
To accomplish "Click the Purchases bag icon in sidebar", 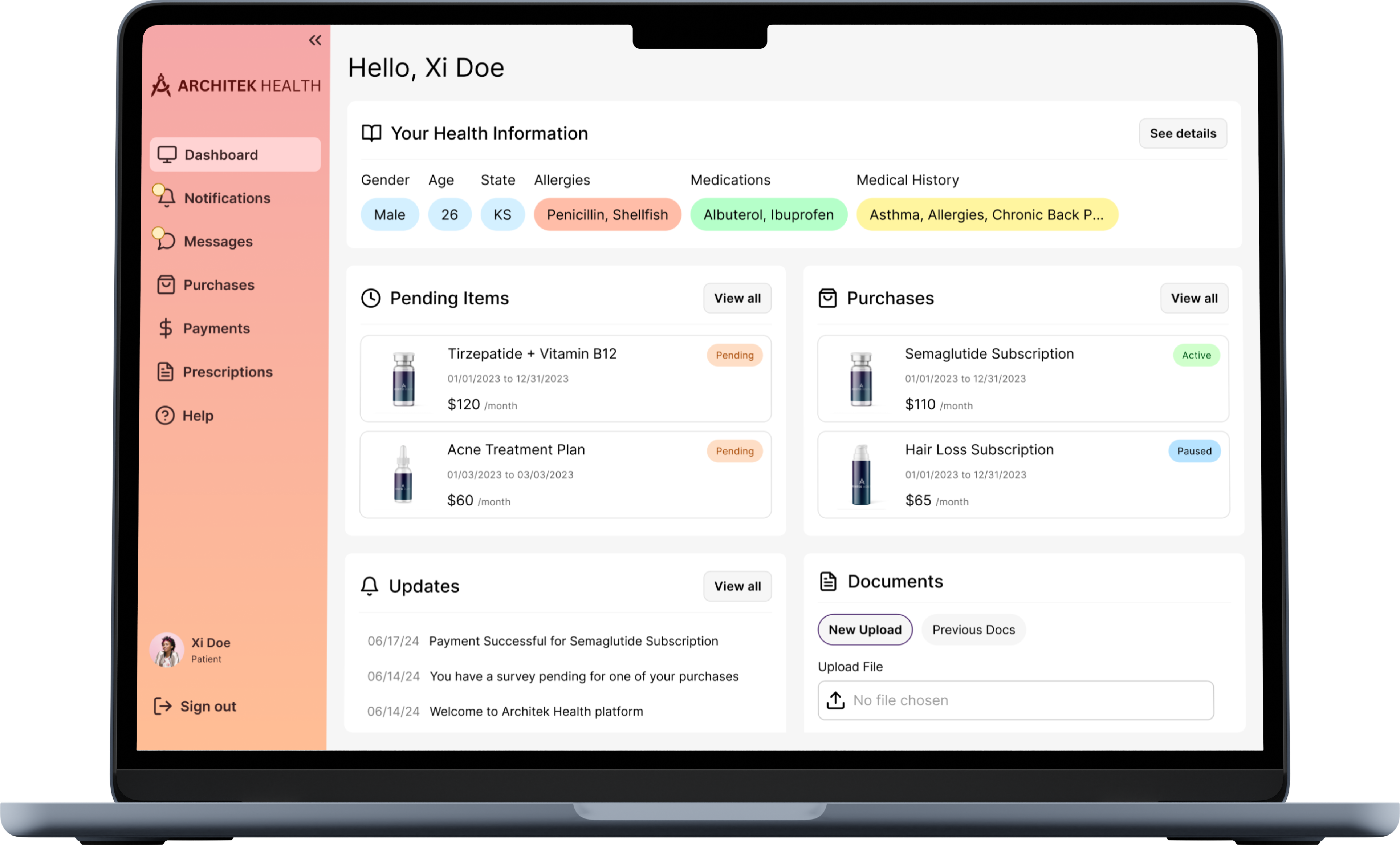I will 166,285.
